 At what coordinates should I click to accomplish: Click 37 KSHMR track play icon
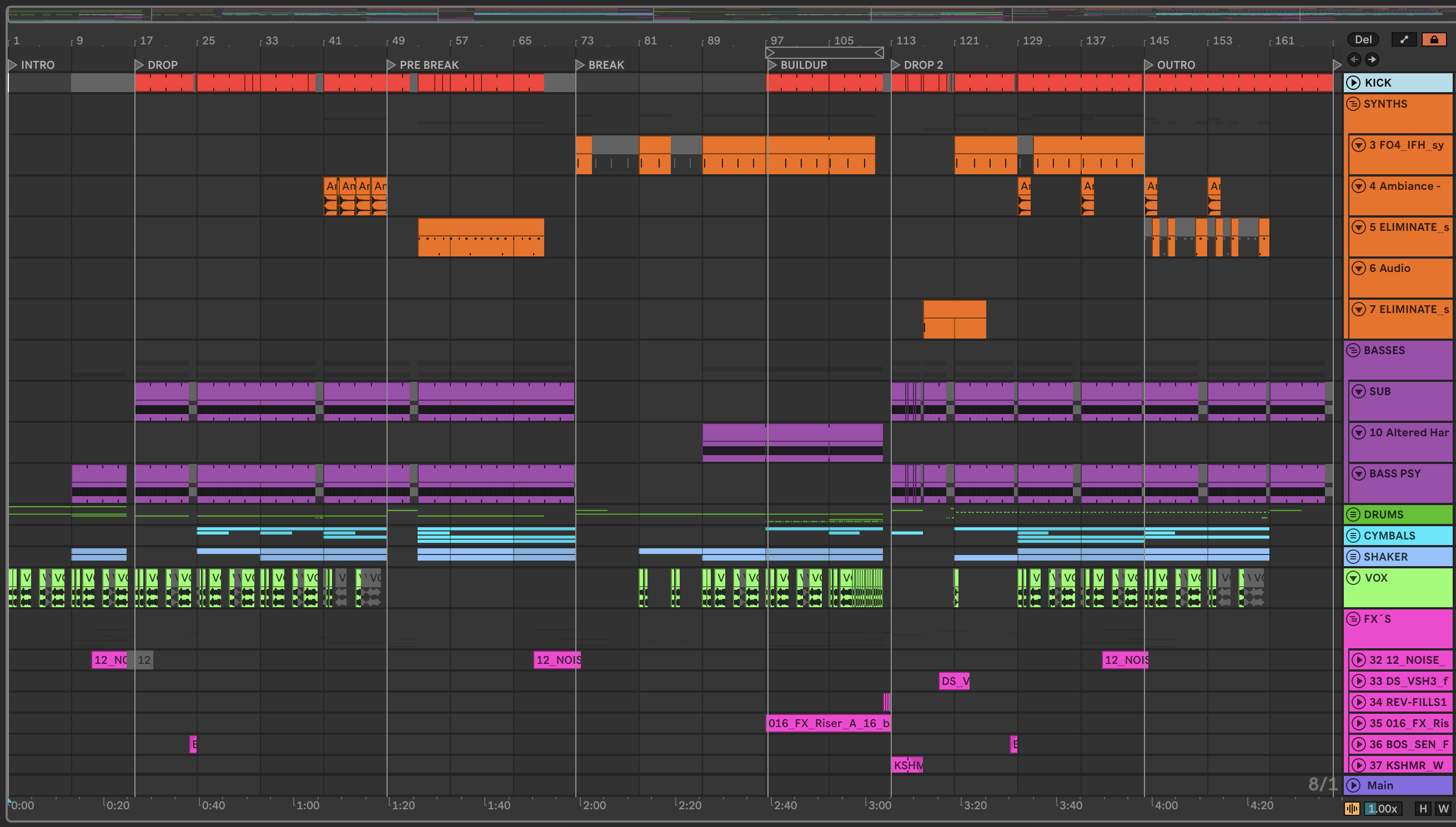point(1358,765)
